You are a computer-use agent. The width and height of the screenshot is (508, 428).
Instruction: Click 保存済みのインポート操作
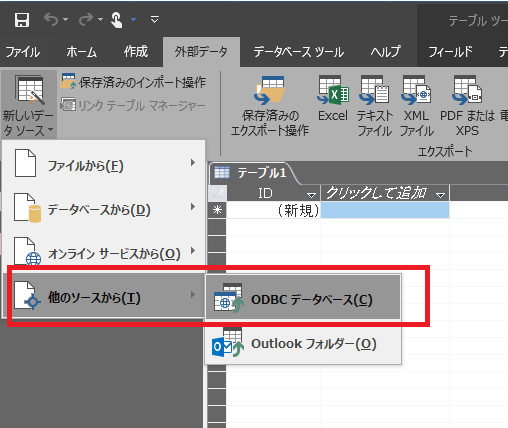click(133, 82)
